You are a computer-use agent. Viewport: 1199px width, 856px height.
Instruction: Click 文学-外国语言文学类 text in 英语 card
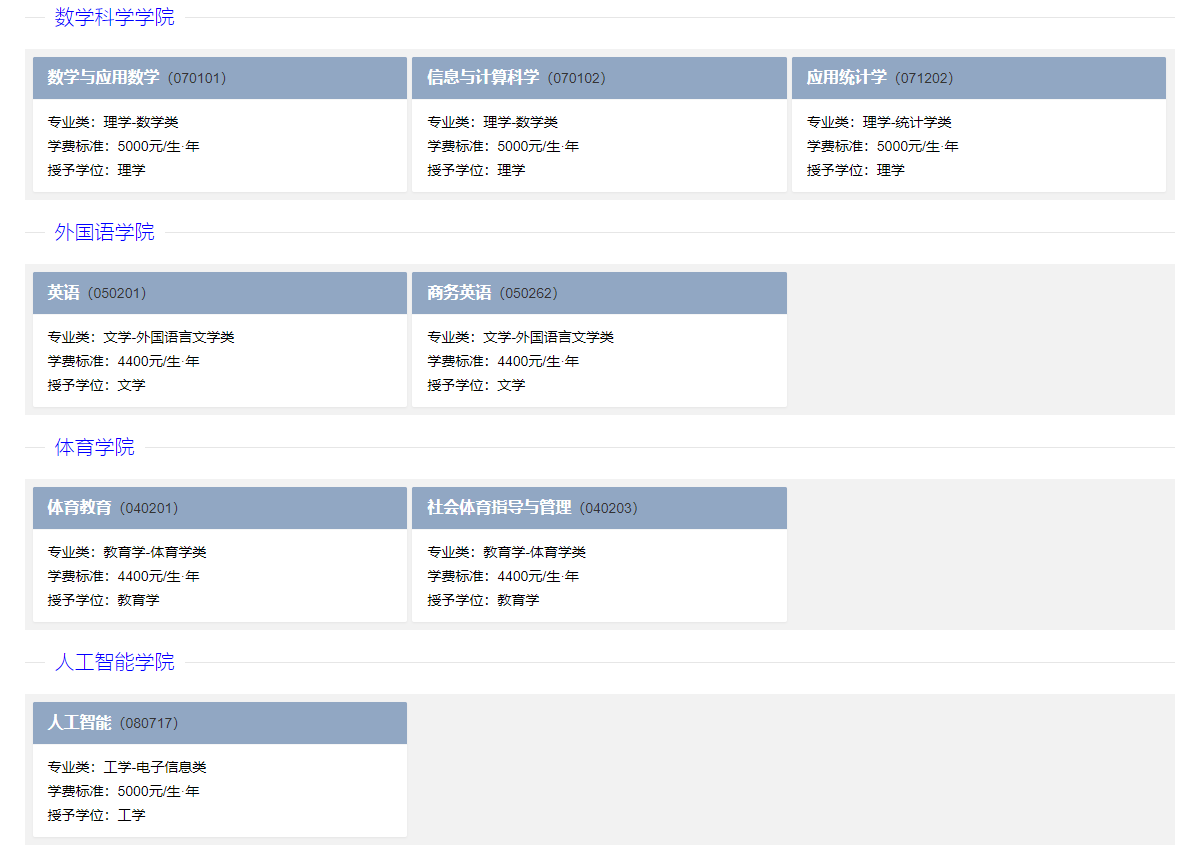click(x=169, y=337)
